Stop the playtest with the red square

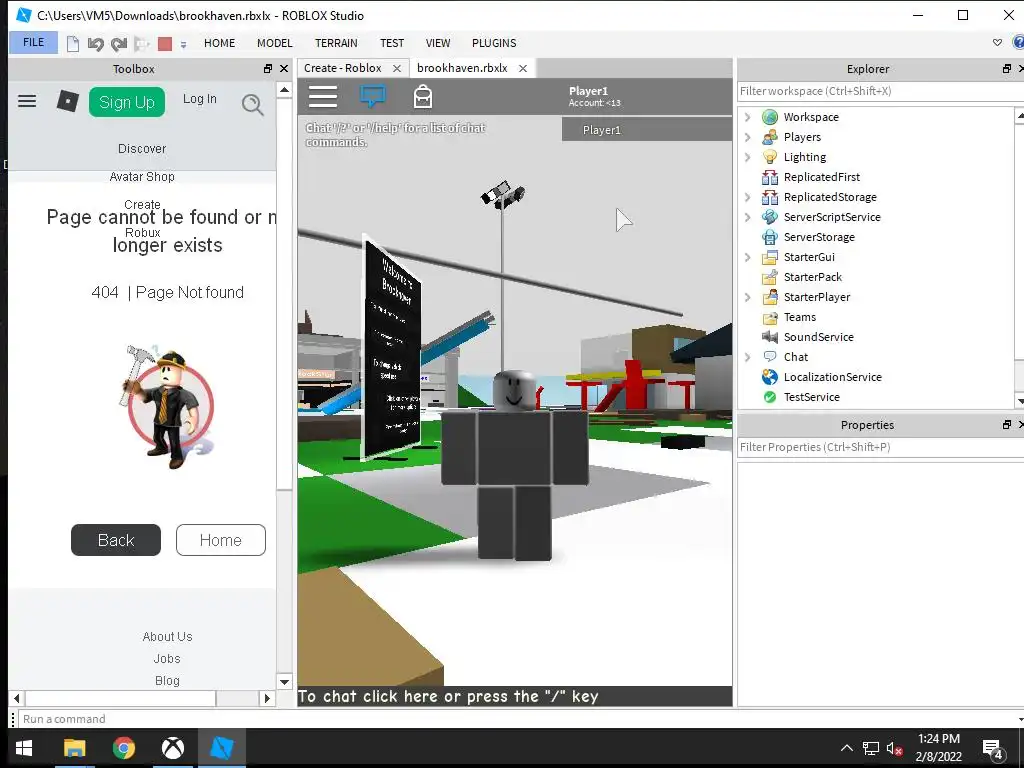pyautogui.click(x=165, y=44)
